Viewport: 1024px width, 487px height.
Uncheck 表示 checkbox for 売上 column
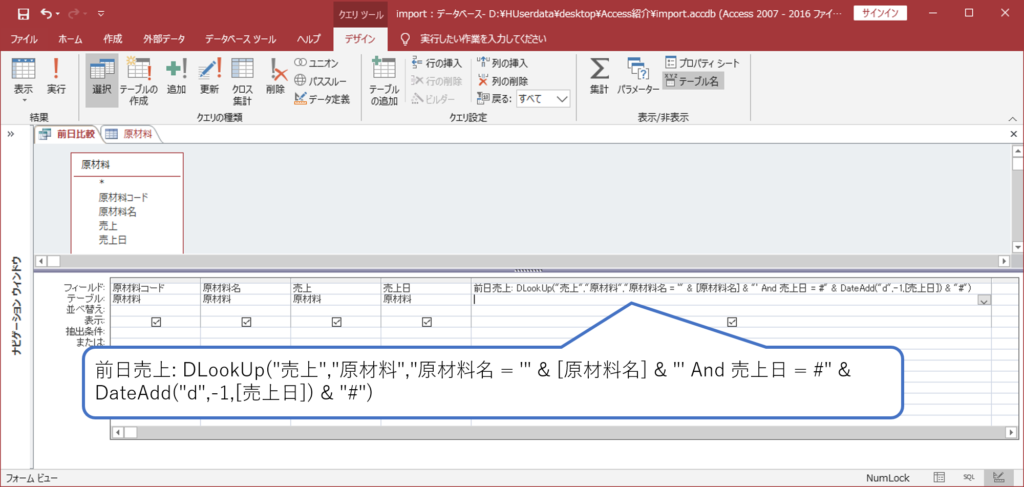(x=336, y=321)
